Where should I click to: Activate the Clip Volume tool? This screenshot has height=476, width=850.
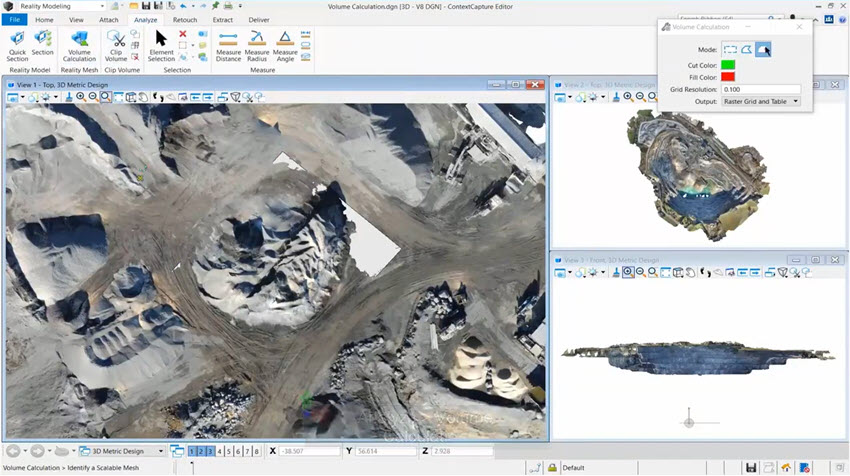(117, 45)
